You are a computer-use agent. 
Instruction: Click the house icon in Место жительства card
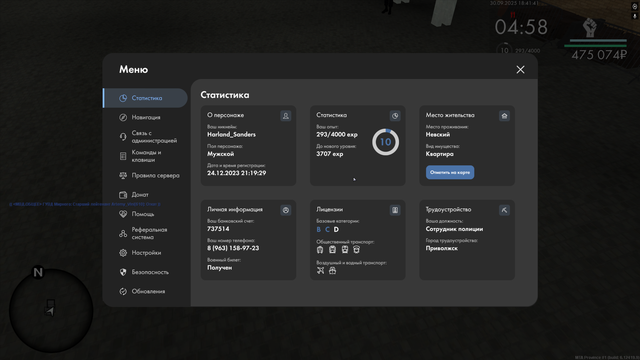click(x=504, y=116)
